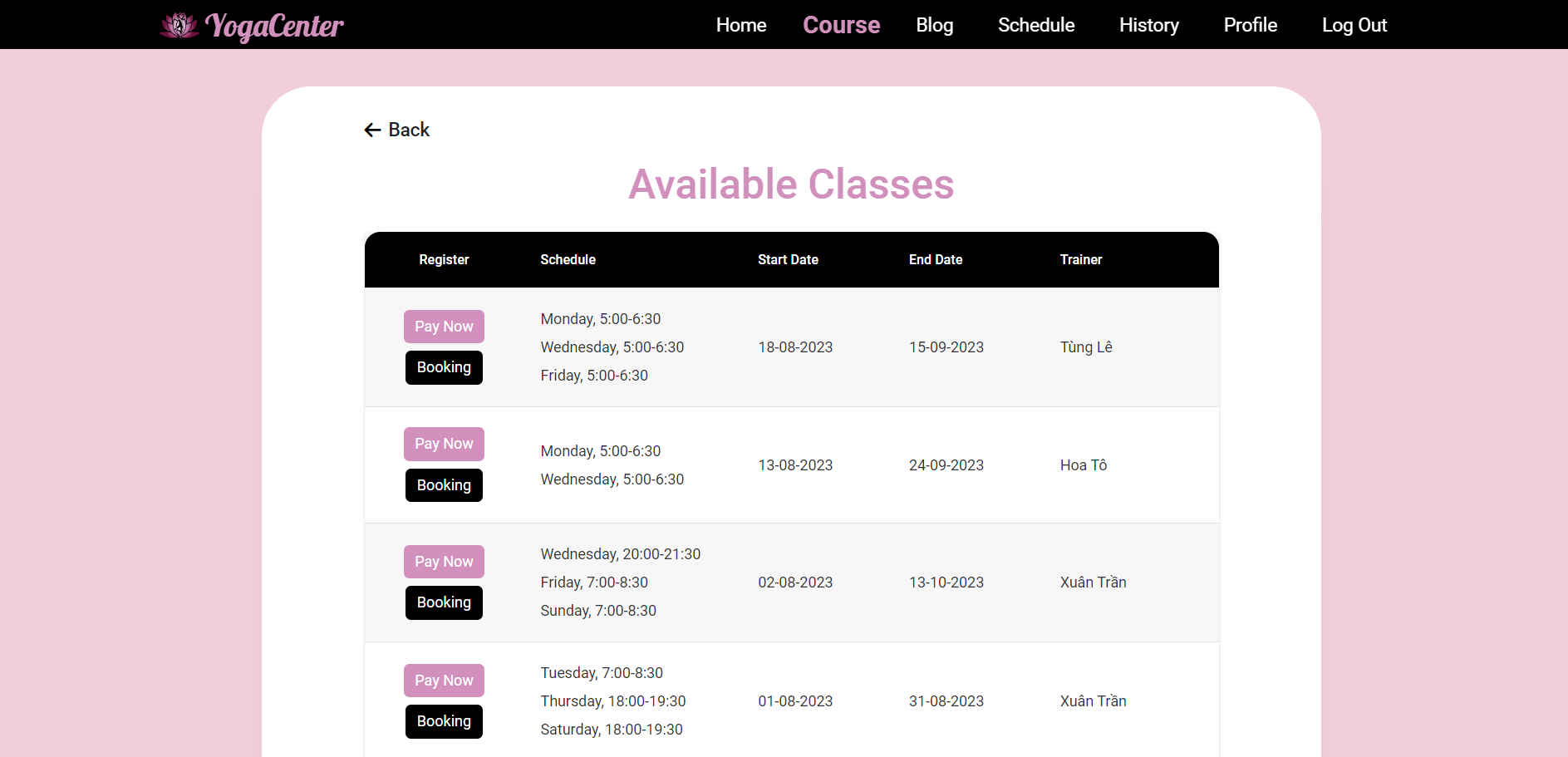Click start date 13-08-2023
The height and width of the screenshot is (757, 1568).
pyautogui.click(x=795, y=465)
